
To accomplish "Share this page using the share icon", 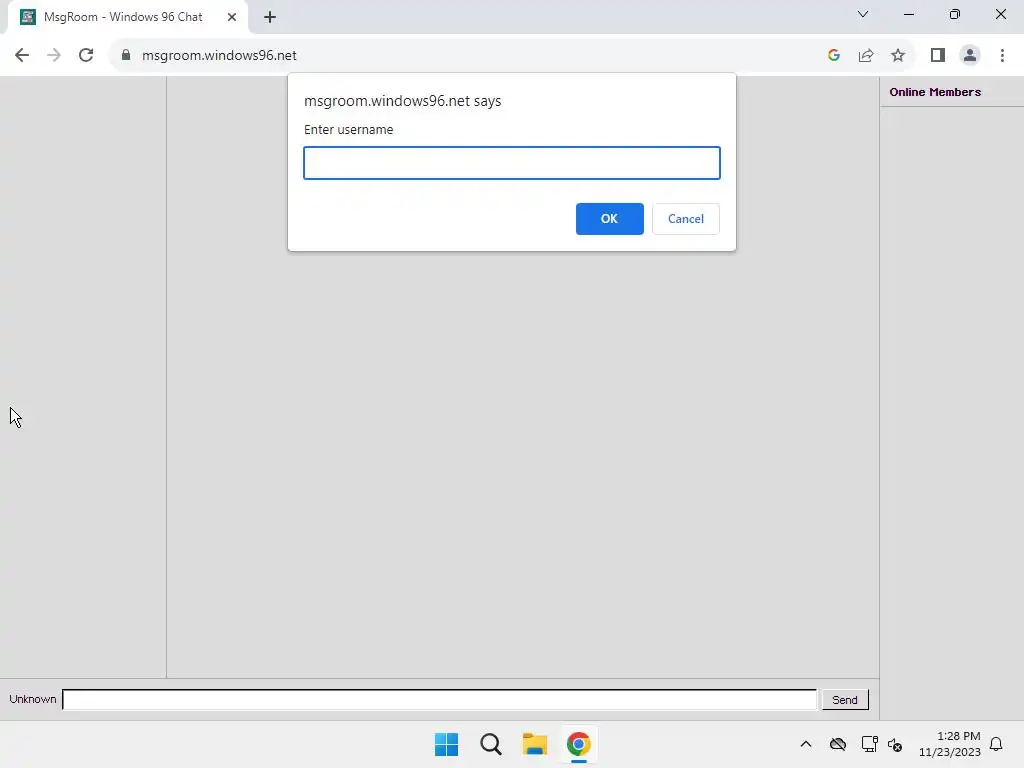I will tap(866, 56).
